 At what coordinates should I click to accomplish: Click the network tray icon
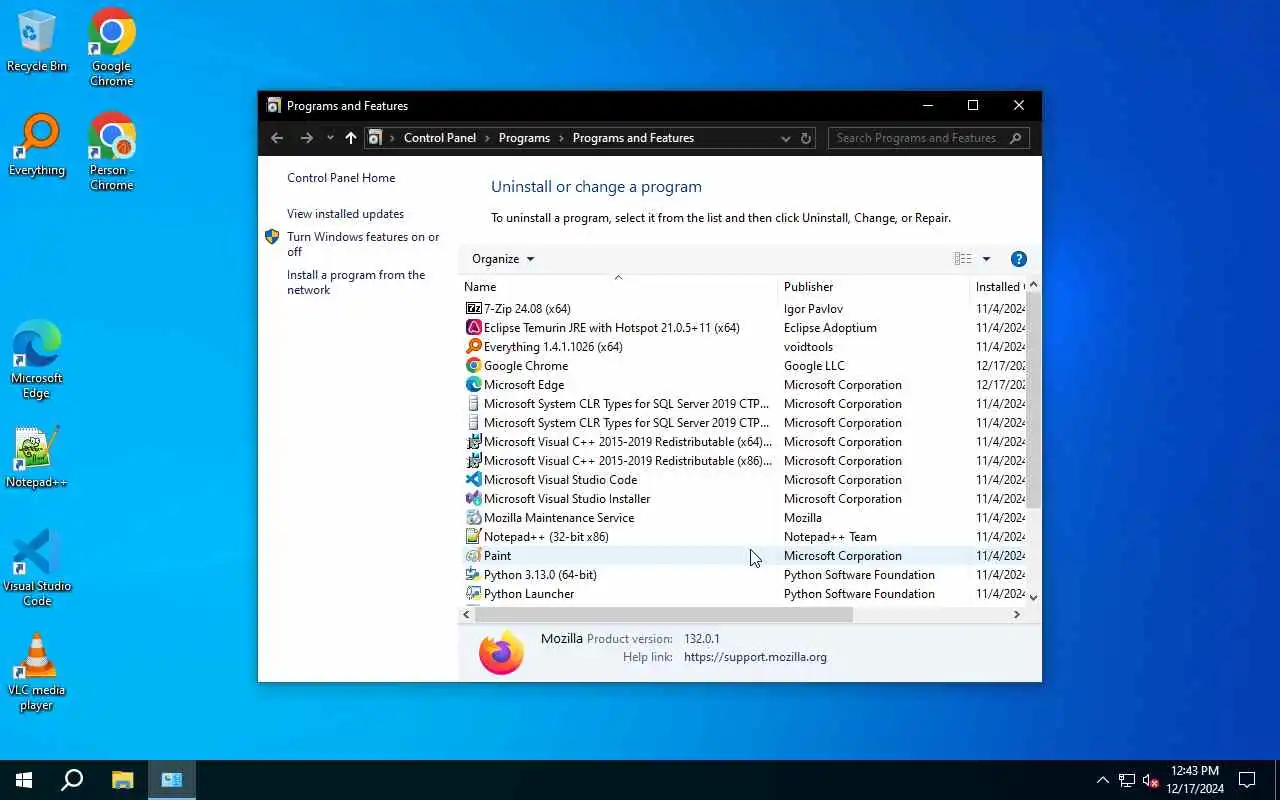[1127, 780]
